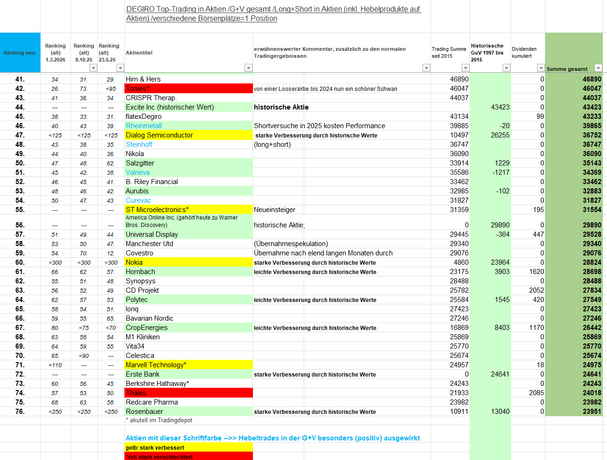
Task: Select the 'Steinhoff' cell
Action: pyautogui.click(x=189, y=144)
